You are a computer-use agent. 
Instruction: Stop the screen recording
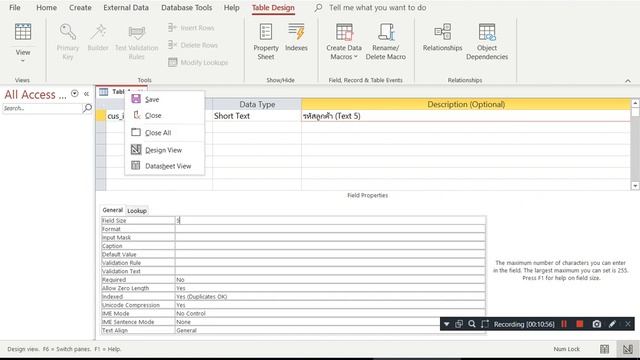pos(580,324)
